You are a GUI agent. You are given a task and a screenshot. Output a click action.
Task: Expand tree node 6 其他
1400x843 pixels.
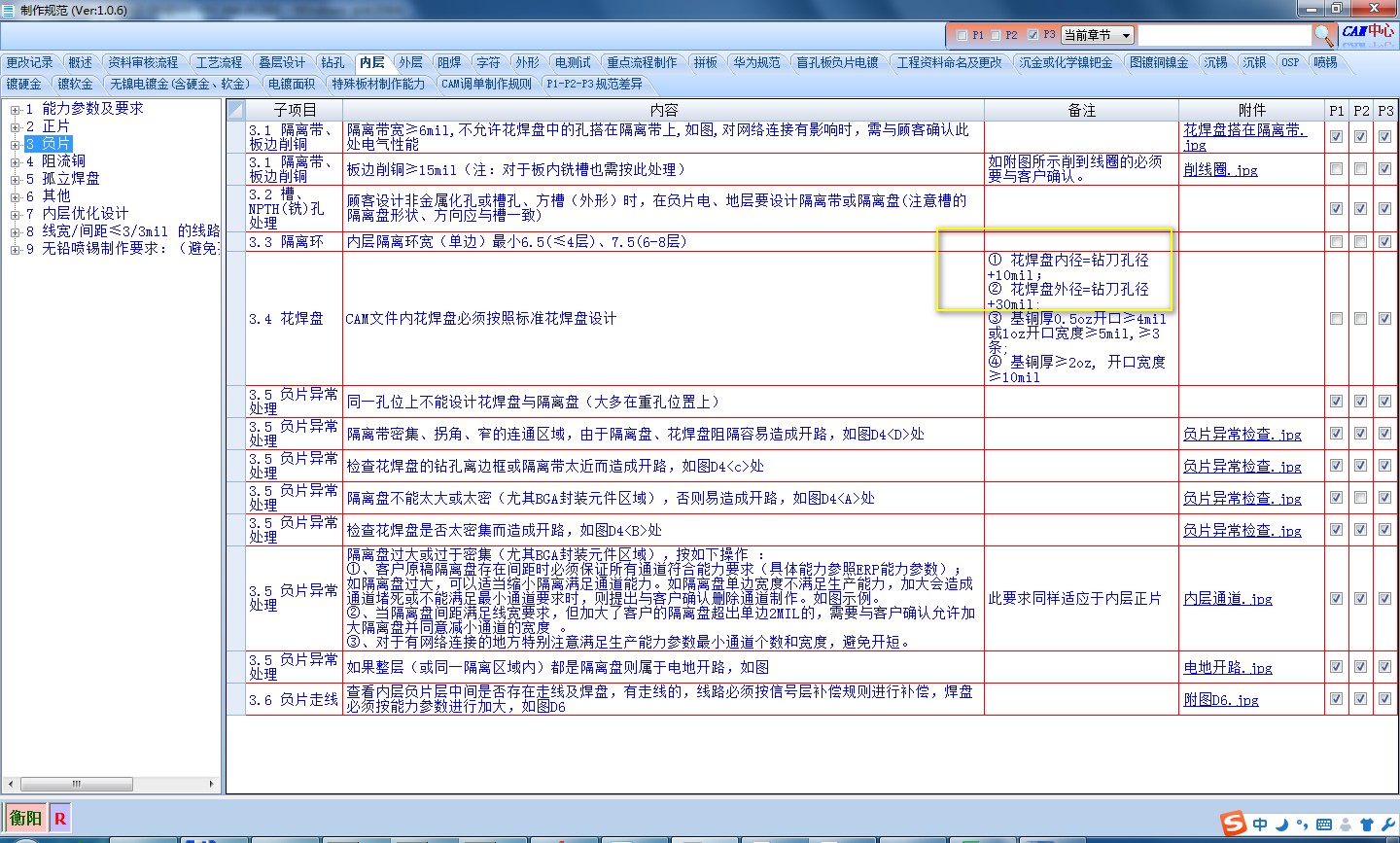16,196
